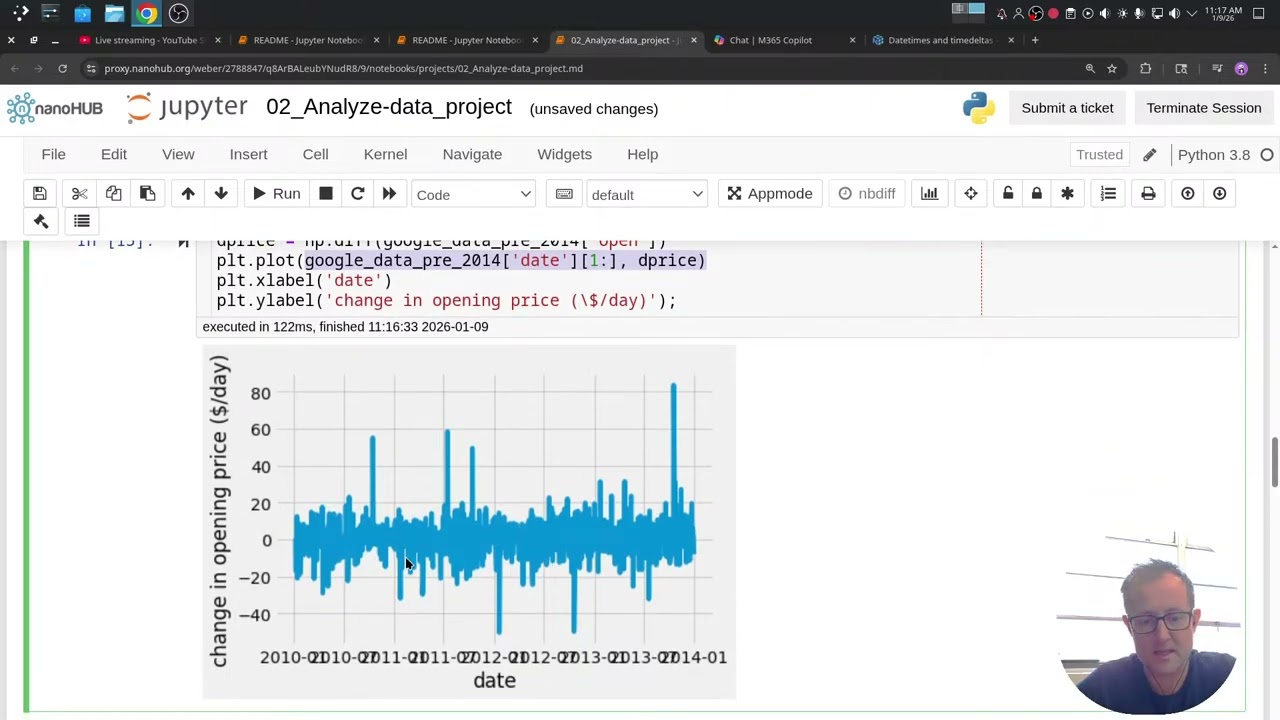This screenshot has height=720, width=1280.
Task: Open the command palette keyboard icon
Action: (x=564, y=194)
